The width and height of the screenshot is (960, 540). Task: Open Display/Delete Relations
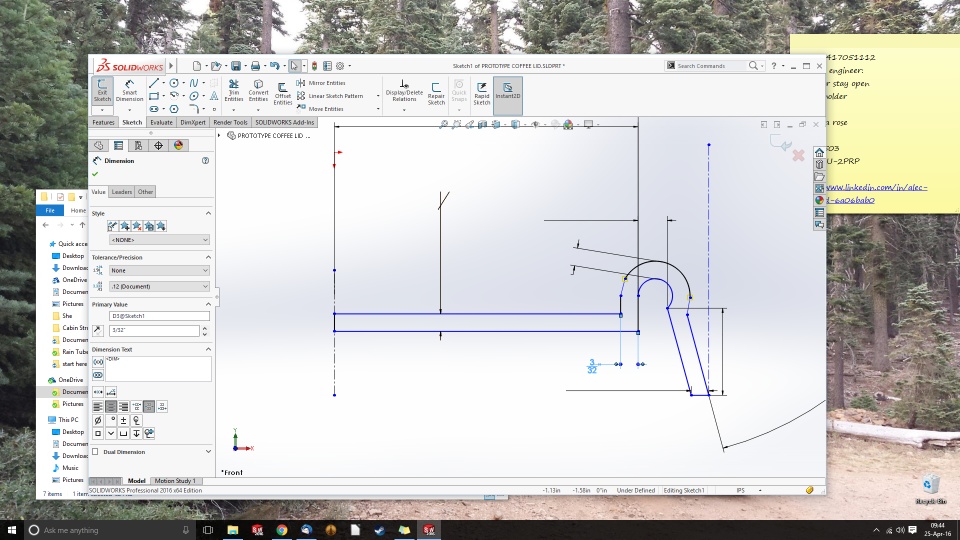[x=404, y=91]
